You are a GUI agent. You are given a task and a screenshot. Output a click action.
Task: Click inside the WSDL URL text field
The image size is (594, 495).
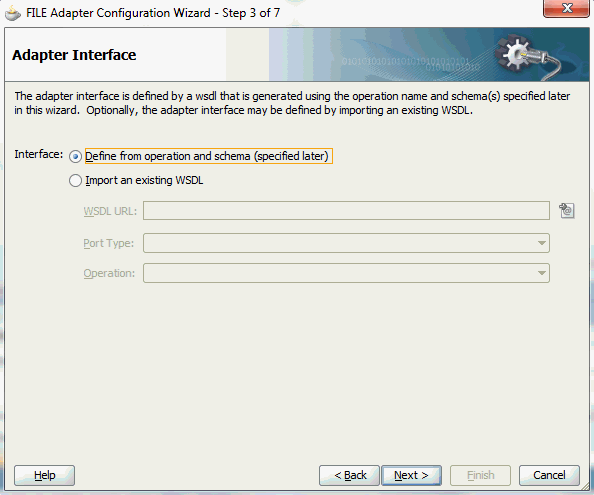tap(346, 211)
